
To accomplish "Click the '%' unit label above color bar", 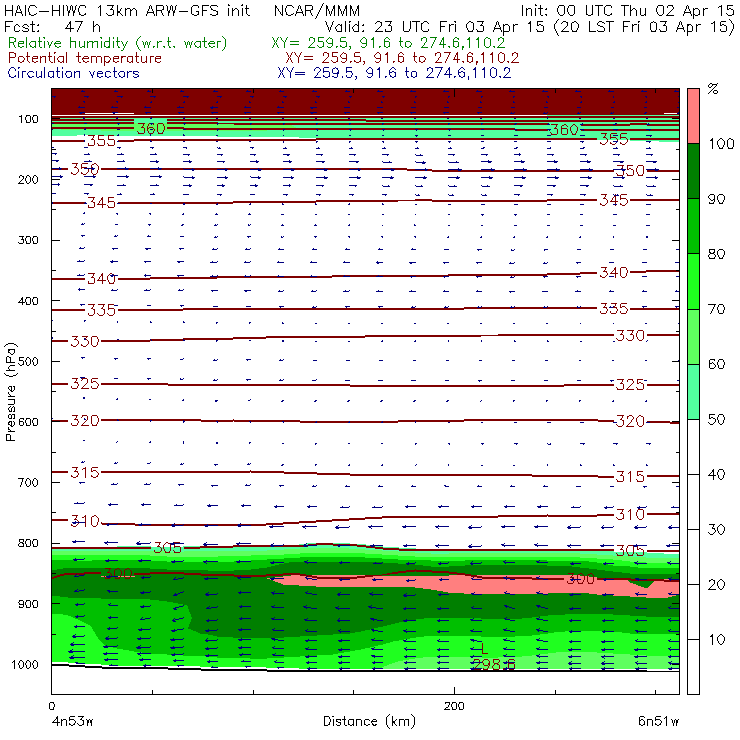I will pyautogui.click(x=713, y=89).
